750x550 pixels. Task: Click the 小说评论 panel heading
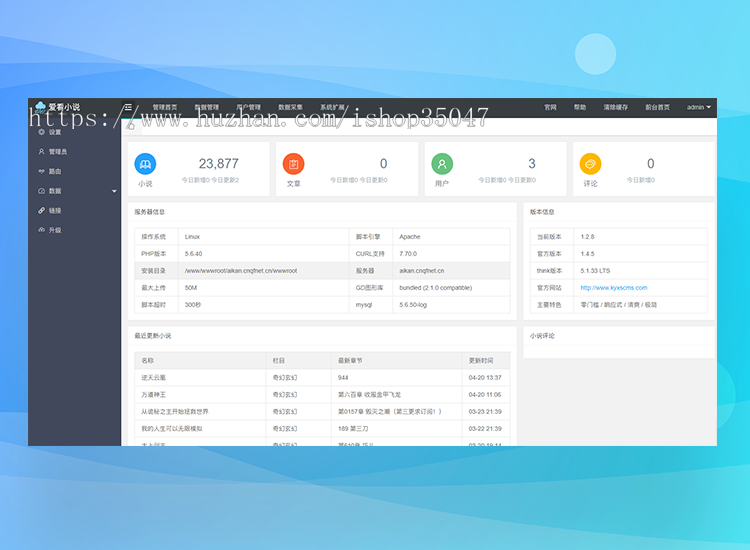point(542,336)
